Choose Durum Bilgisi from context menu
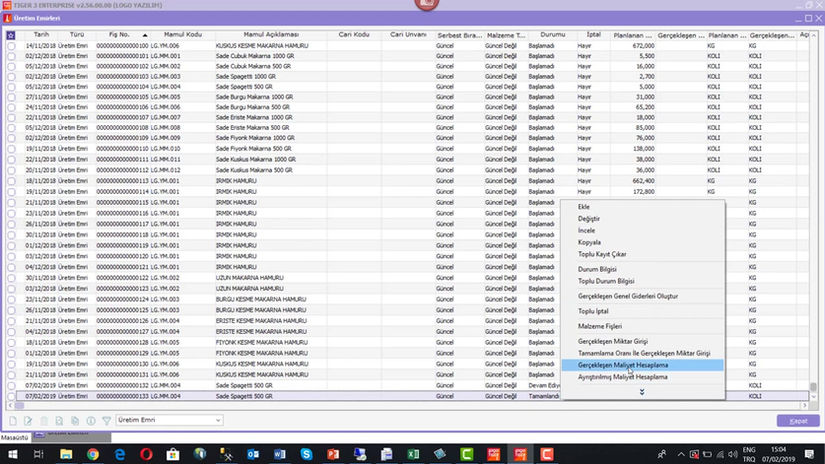 [597, 269]
